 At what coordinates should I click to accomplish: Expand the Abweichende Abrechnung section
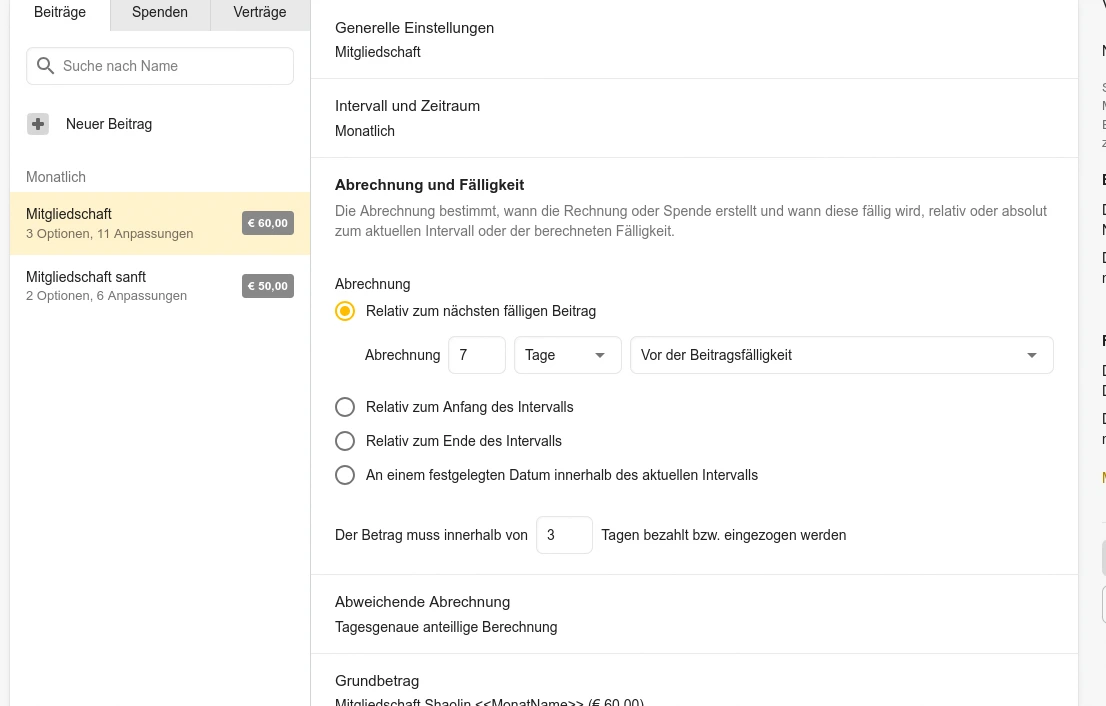coord(694,614)
